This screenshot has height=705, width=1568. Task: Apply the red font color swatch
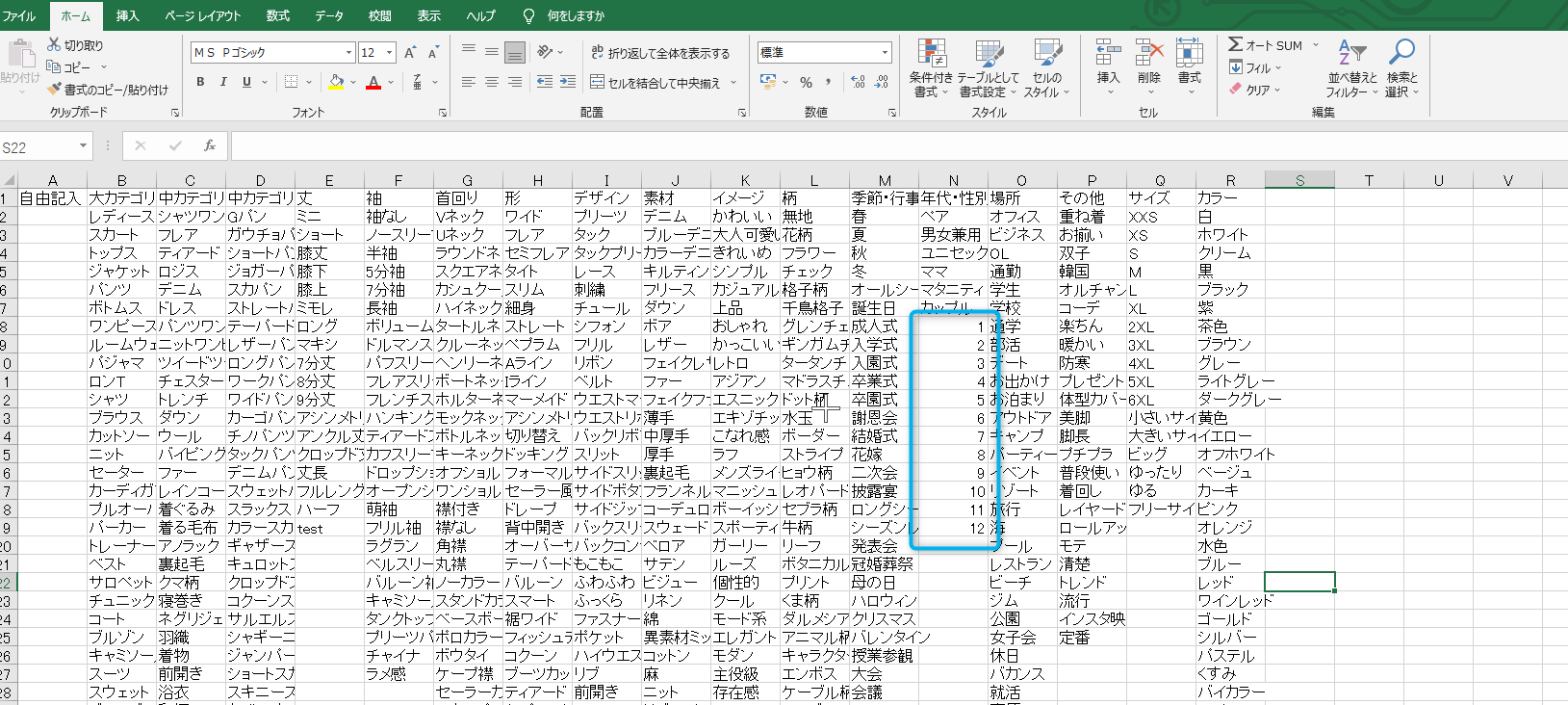pos(374,83)
